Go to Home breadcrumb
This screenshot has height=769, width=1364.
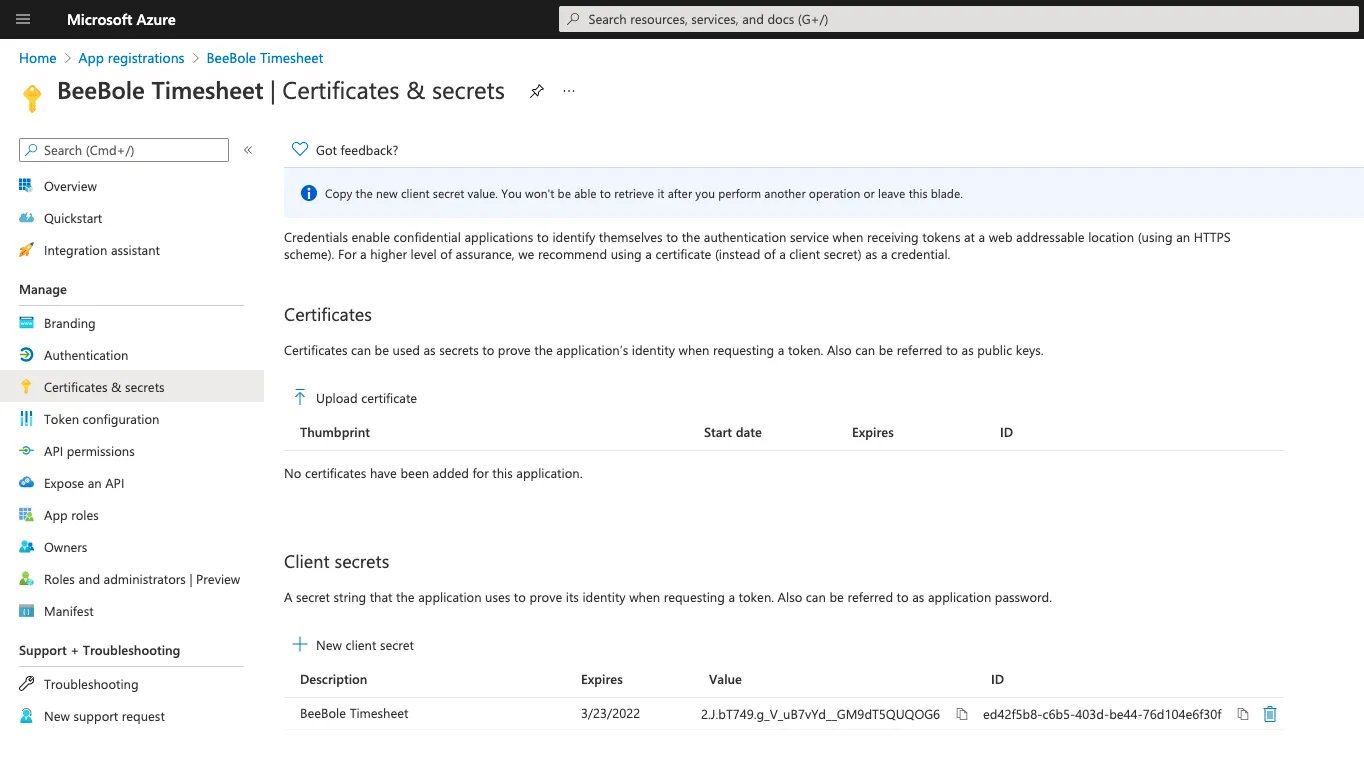(38, 58)
